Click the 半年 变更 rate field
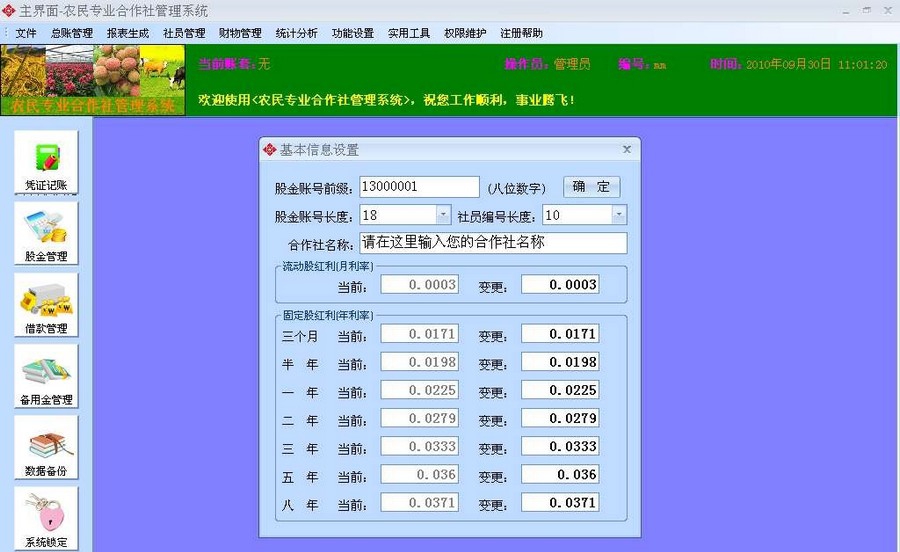The height and width of the screenshot is (552, 900). tap(560, 362)
